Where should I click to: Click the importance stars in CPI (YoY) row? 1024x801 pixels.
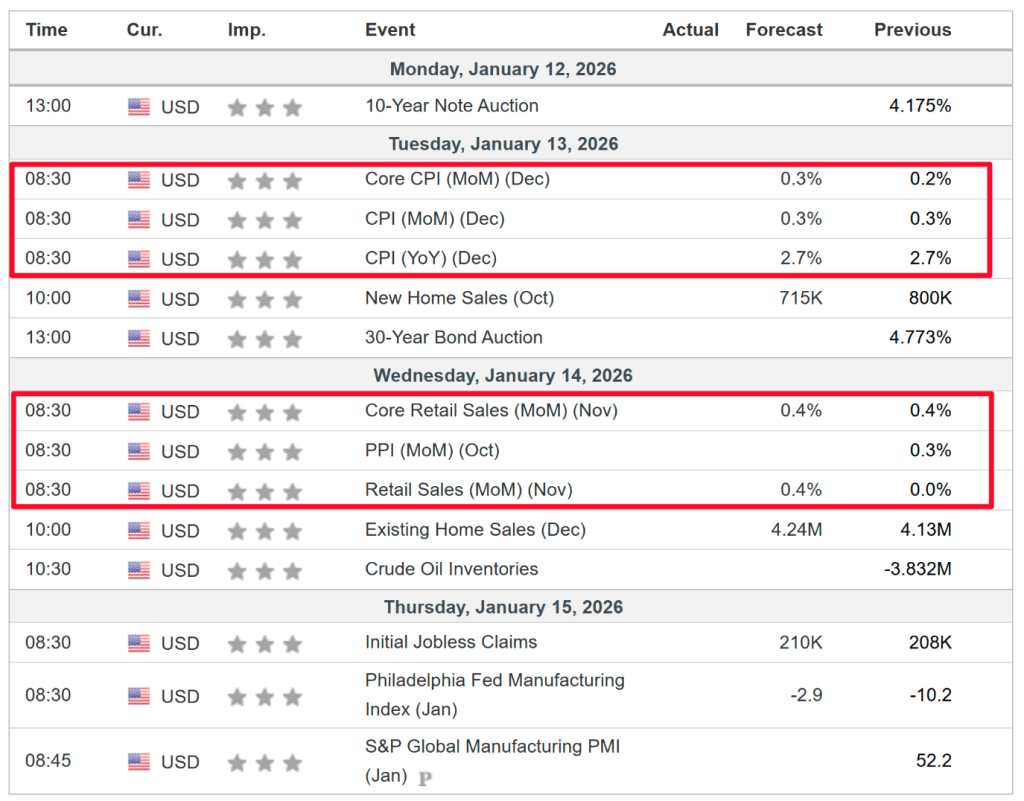click(264, 260)
